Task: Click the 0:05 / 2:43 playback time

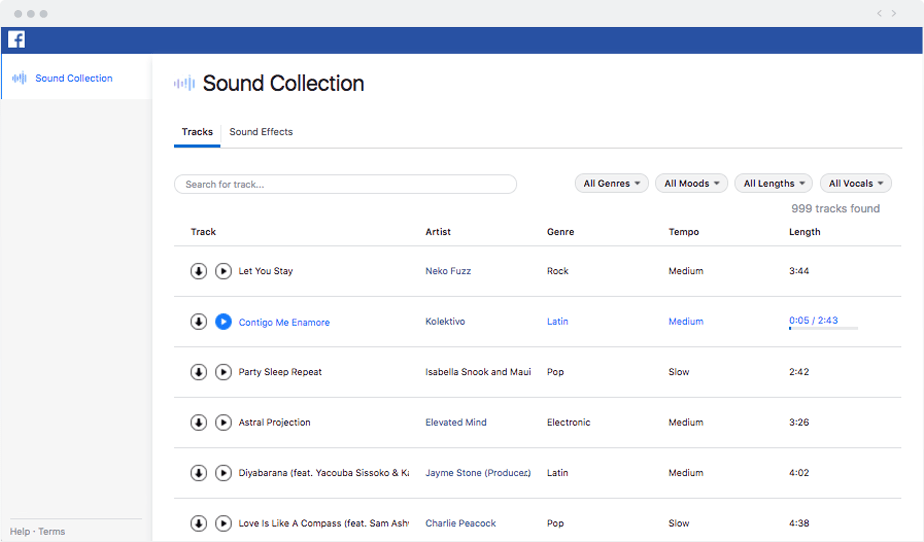Action: [x=813, y=320]
